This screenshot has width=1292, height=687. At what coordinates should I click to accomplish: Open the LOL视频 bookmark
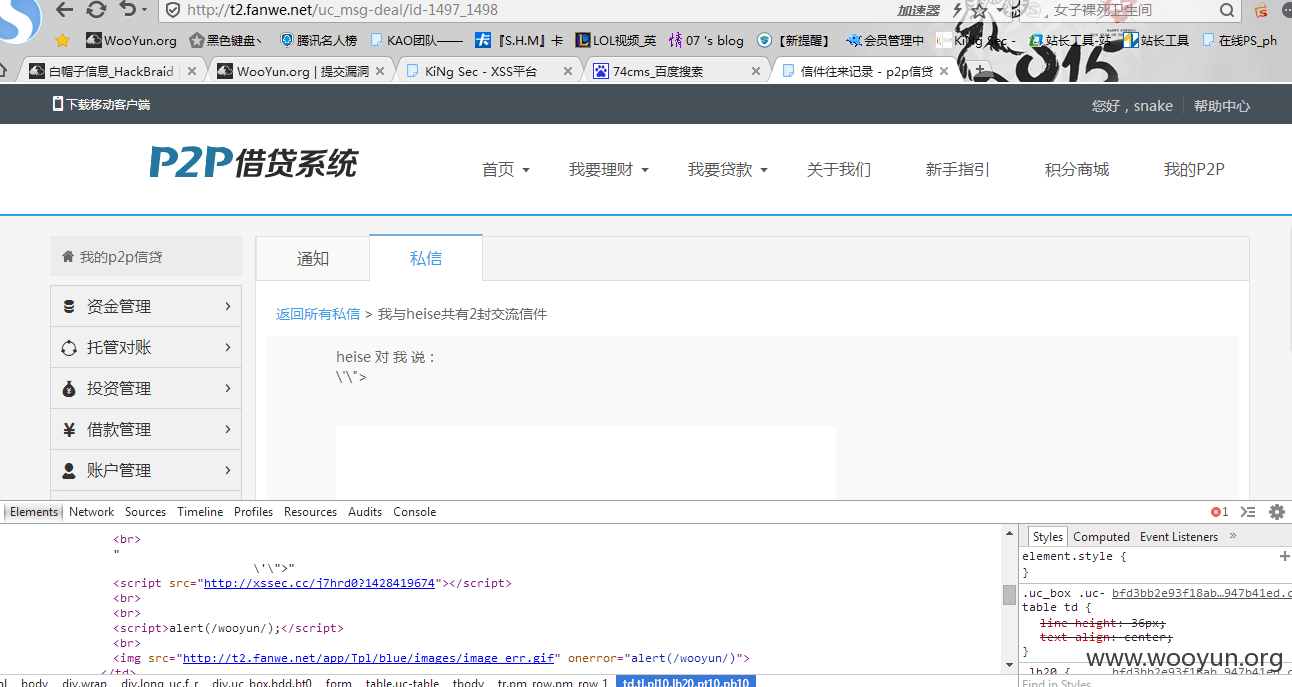(x=615, y=41)
